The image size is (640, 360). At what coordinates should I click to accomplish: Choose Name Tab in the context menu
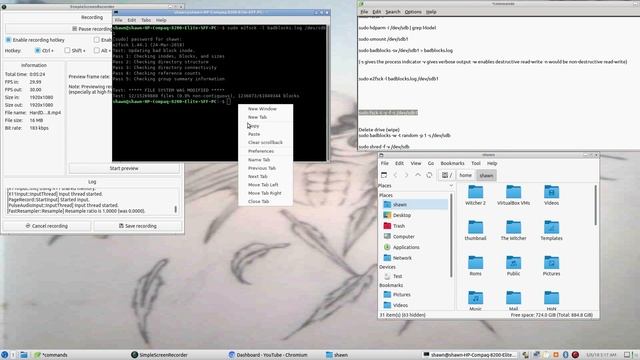click(x=265, y=160)
